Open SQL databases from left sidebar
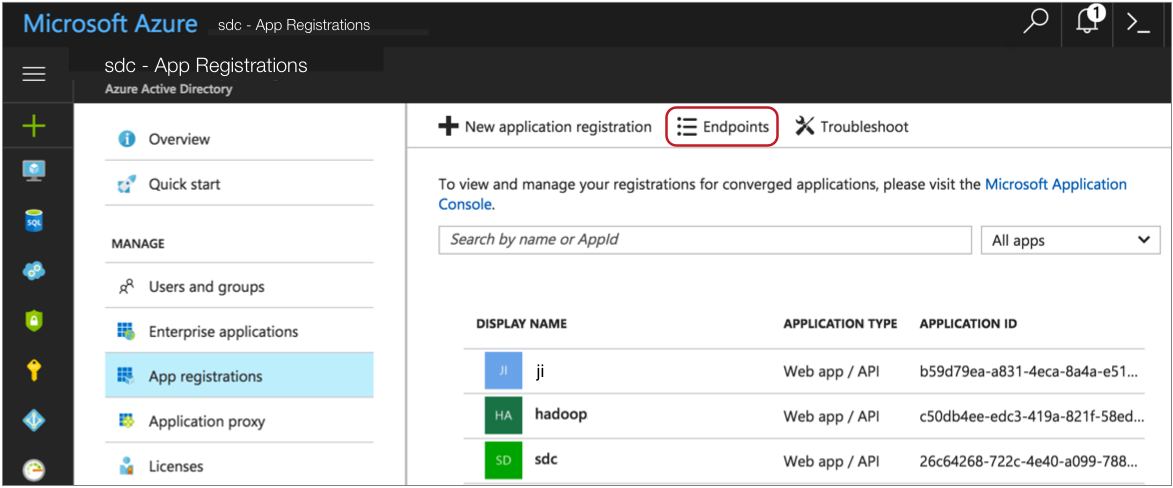This screenshot has height=488, width=1173. (x=34, y=222)
